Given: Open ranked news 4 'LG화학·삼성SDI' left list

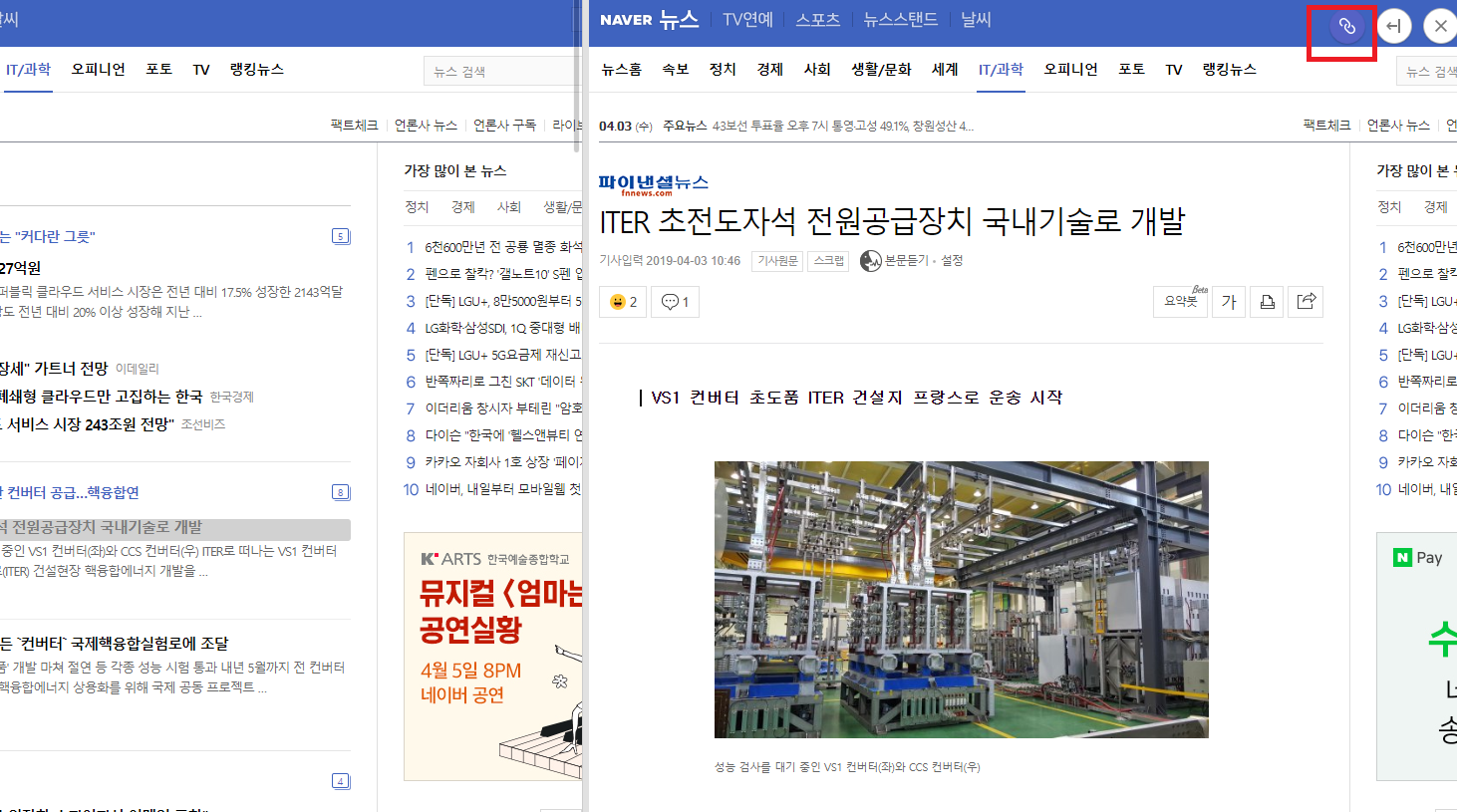Looking at the screenshot, I should pos(503,327).
